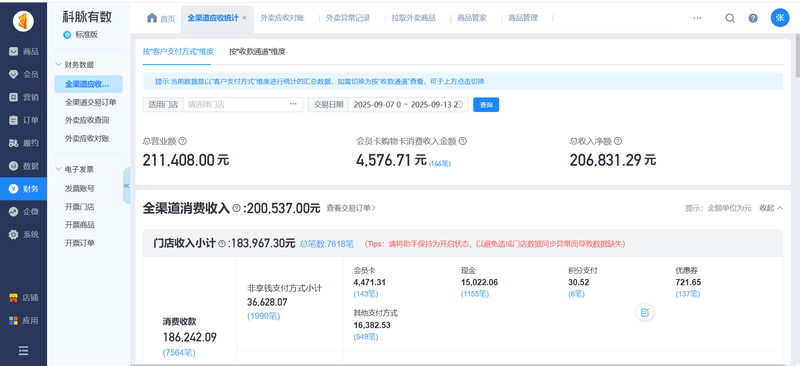
Task: Click 积分支付 (6笔) link
Action: click(x=577, y=294)
